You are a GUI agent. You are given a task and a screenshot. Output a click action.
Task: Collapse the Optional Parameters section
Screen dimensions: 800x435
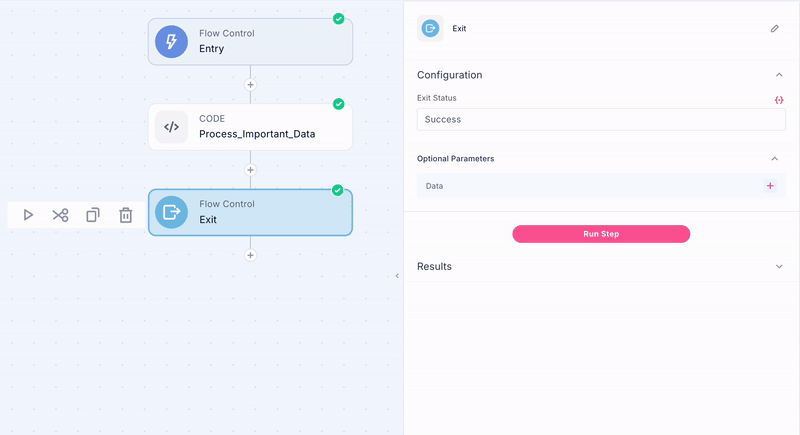(x=774, y=158)
